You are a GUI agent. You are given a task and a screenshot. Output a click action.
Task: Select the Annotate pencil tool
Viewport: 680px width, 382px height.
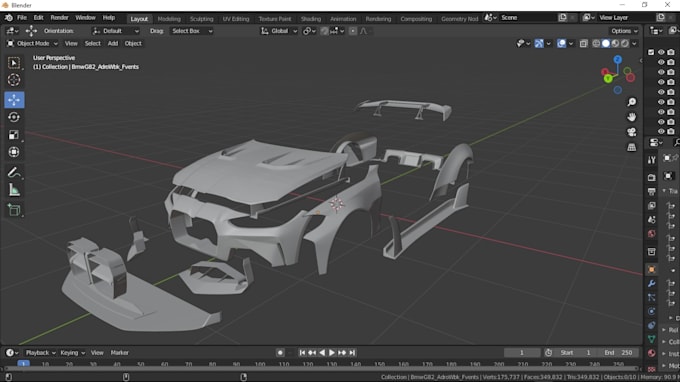[x=14, y=173]
